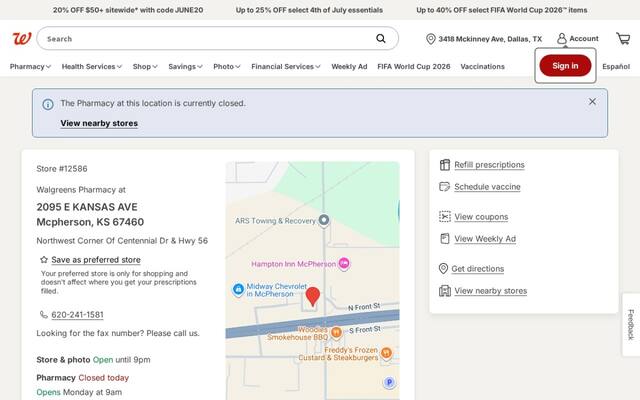640x400 pixels.
Task: Click the red store pin on the map
Action: pyautogui.click(x=313, y=297)
